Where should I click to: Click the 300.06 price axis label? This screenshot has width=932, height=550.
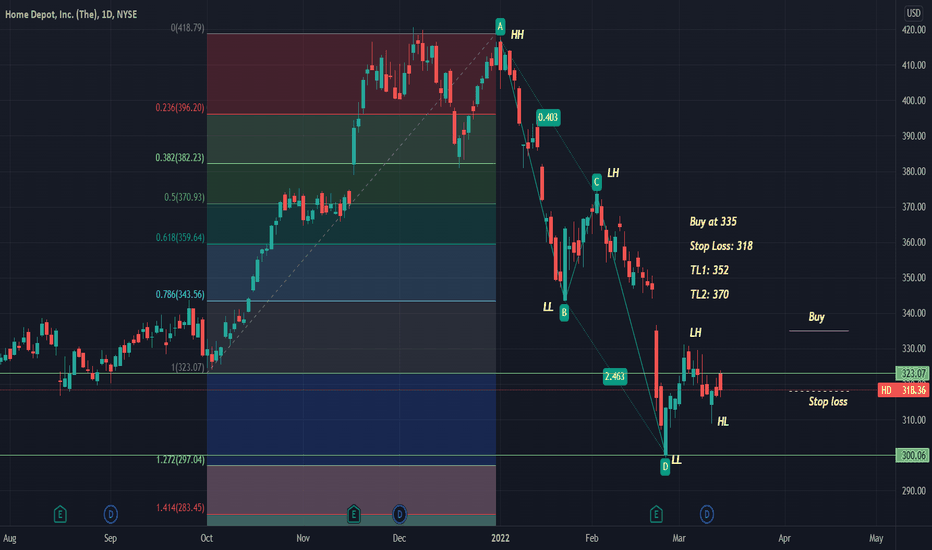tap(912, 455)
